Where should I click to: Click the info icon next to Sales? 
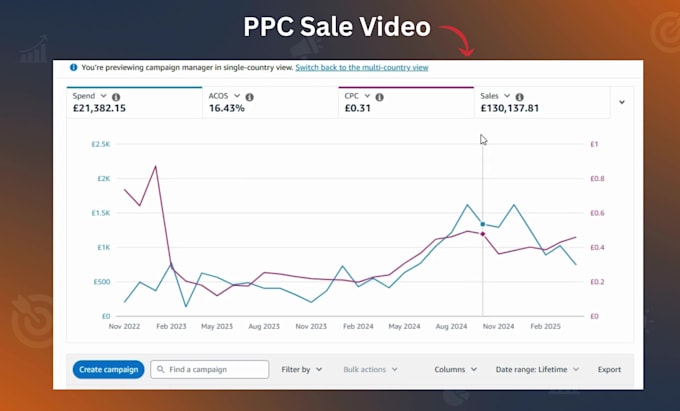tap(520, 97)
